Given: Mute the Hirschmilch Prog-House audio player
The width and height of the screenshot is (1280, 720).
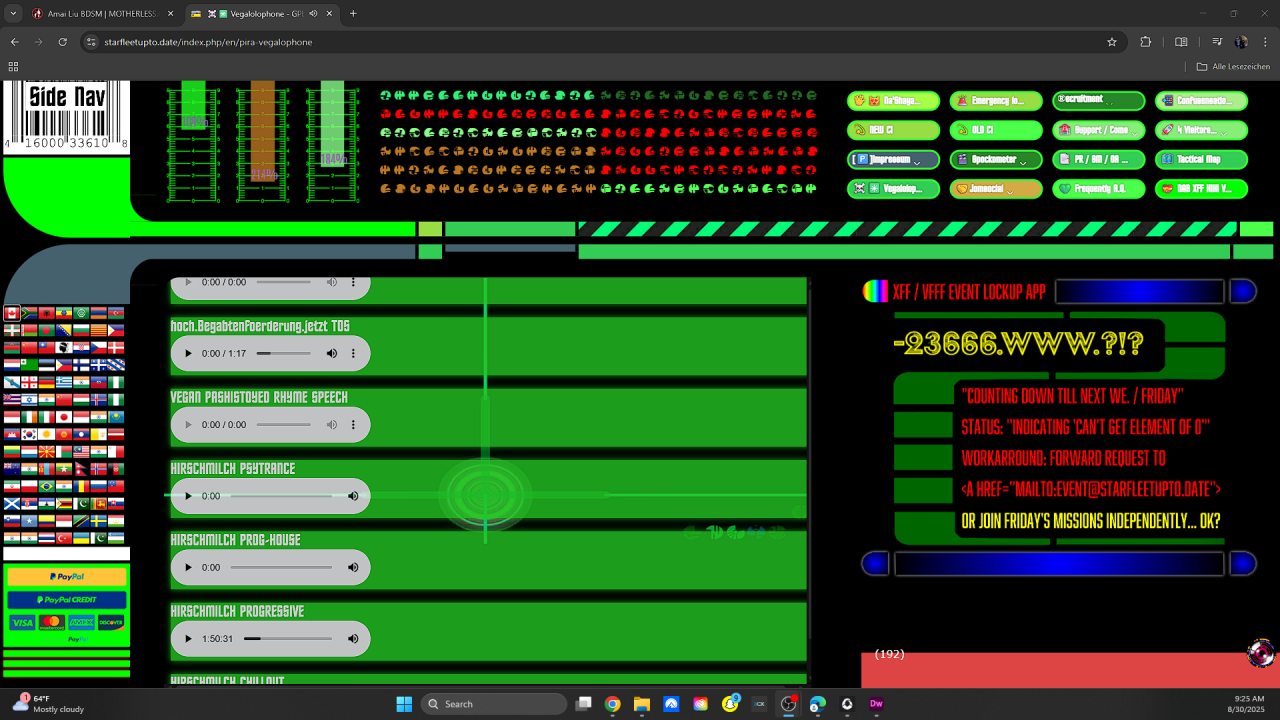Looking at the screenshot, I should 353,567.
